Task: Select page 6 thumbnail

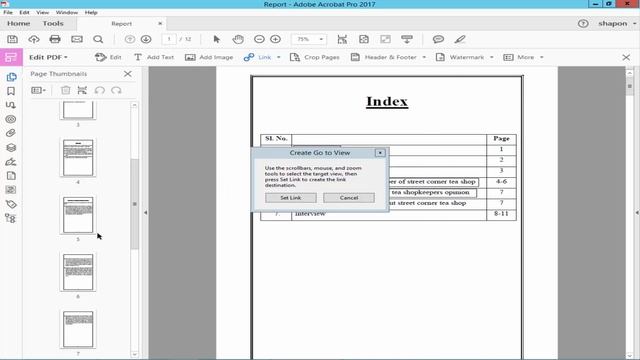Action: 78,272
